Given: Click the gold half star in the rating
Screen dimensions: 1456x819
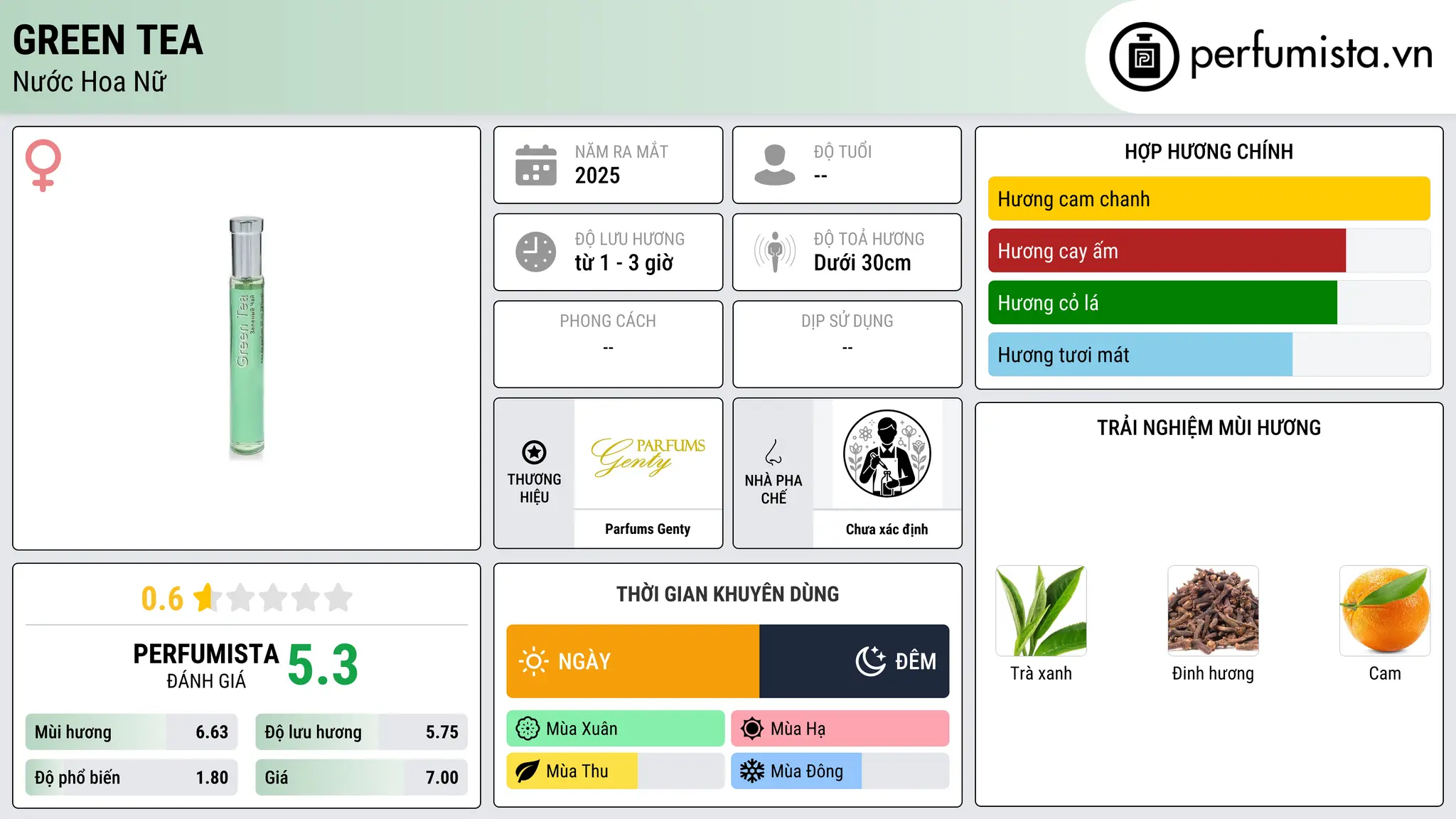Looking at the screenshot, I should pos(205,597).
